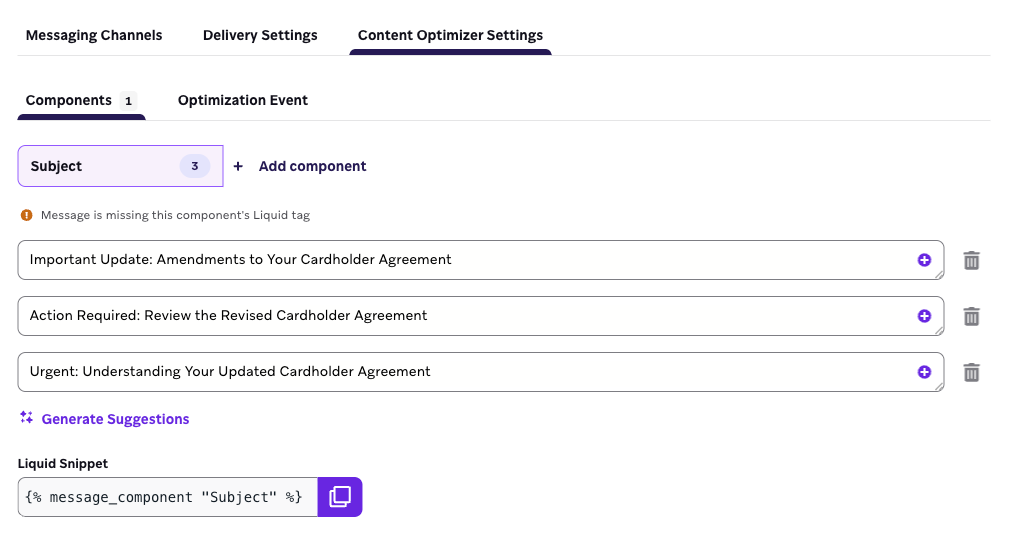Viewport: 1011px width, 553px height.
Task: Select the Components sub-tab
Action: [x=69, y=100]
